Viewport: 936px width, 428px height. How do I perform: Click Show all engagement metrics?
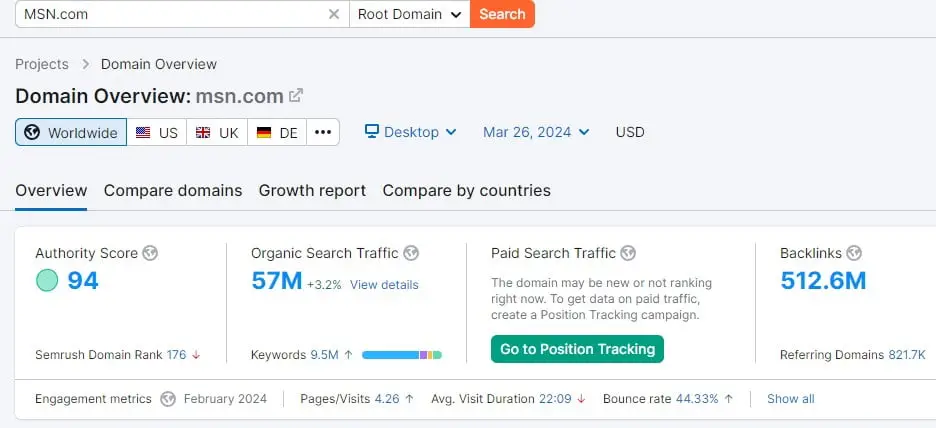pos(790,399)
